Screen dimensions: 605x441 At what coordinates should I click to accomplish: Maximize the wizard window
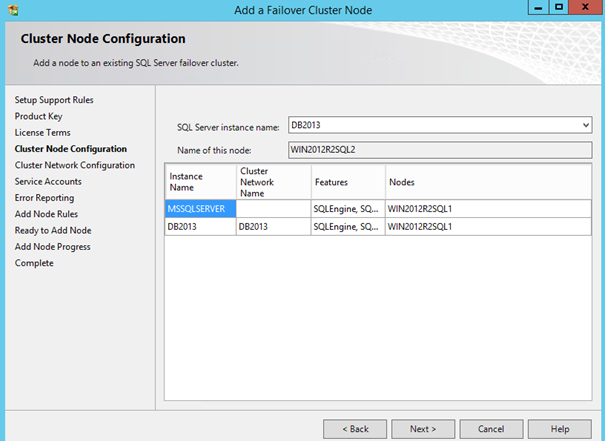pyautogui.click(x=559, y=7)
